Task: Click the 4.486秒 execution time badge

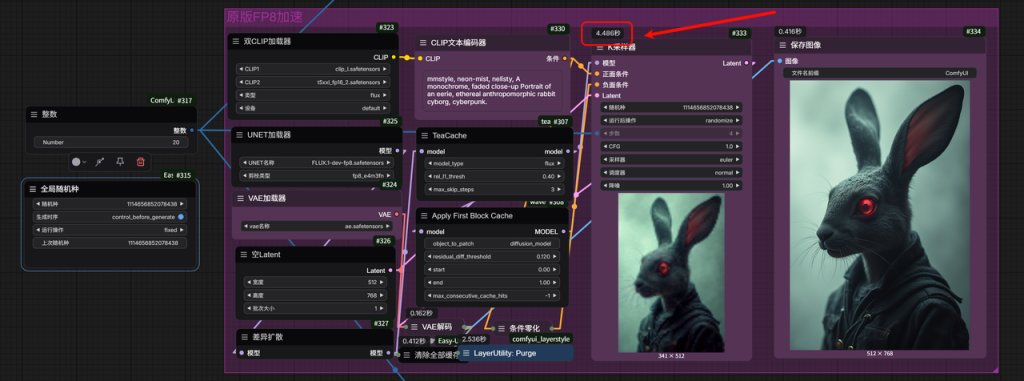Action: pyautogui.click(x=608, y=33)
